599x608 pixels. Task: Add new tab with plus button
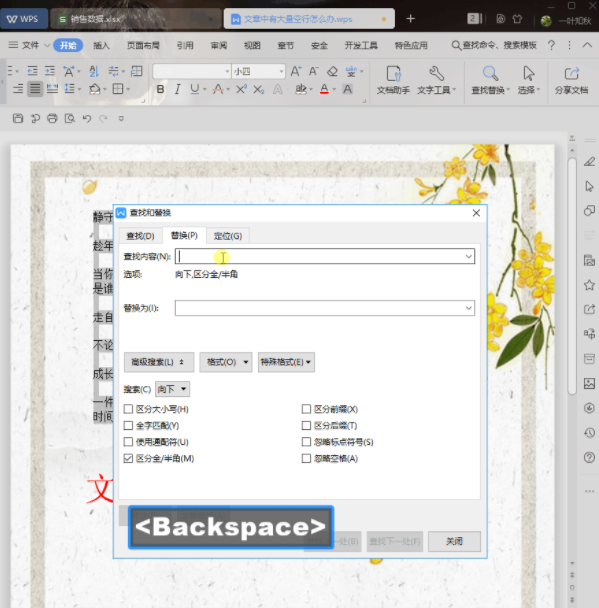click(410, 19)
